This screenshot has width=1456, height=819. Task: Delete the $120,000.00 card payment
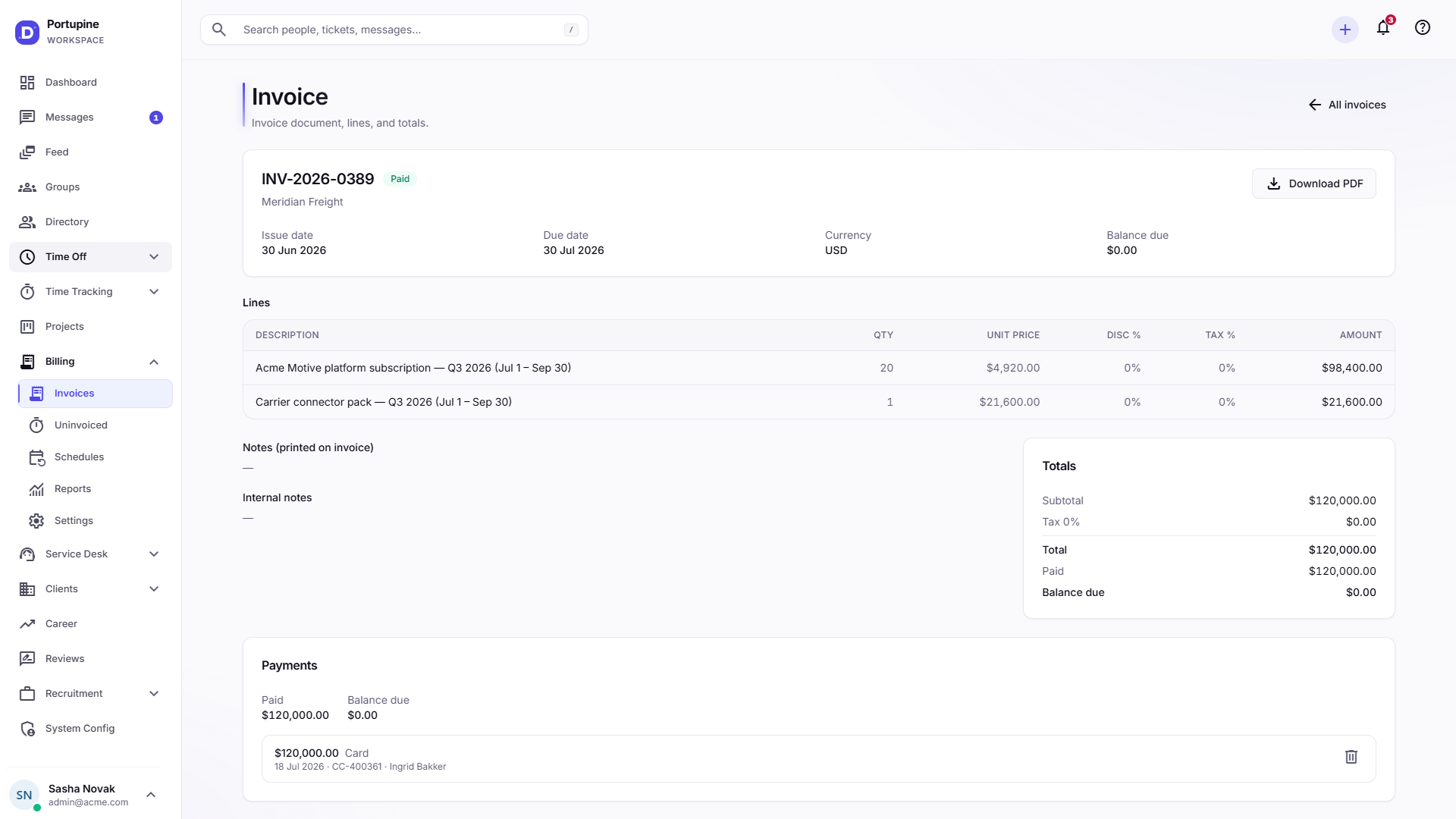coord(1351,757)
